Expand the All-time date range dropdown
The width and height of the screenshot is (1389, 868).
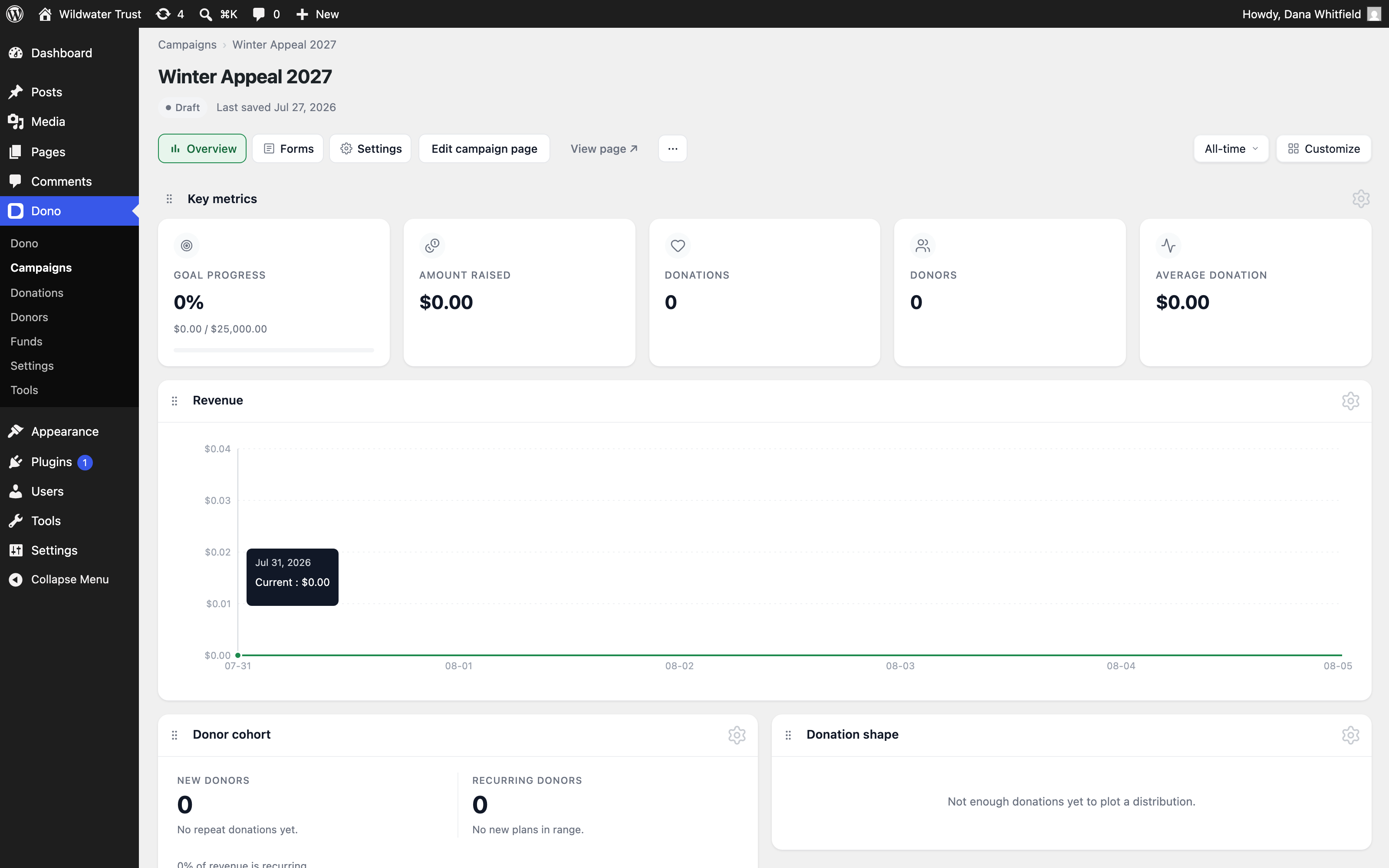tap(1231, 149)
